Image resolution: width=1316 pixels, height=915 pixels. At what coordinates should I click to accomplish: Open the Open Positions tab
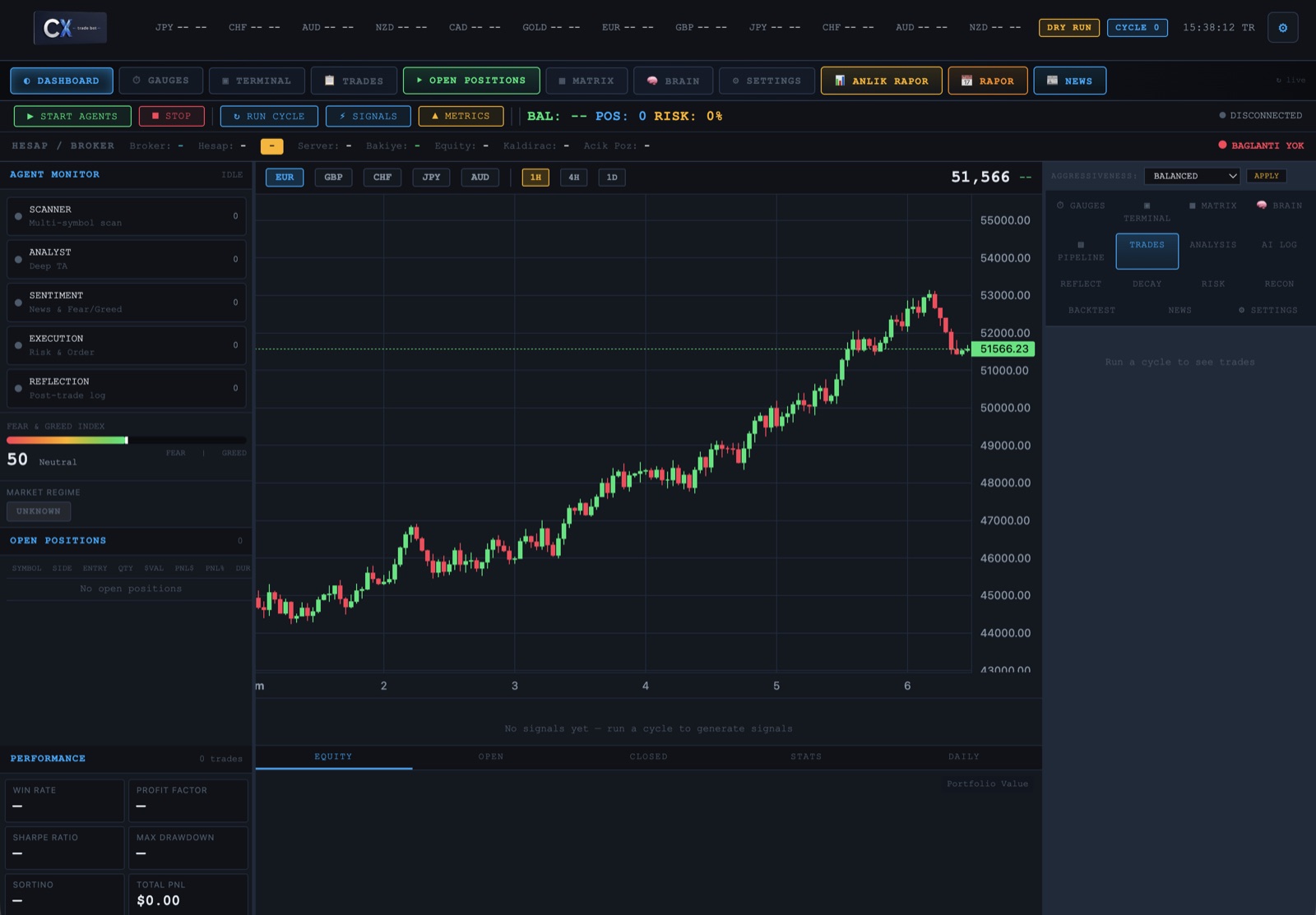coord(471,81)
